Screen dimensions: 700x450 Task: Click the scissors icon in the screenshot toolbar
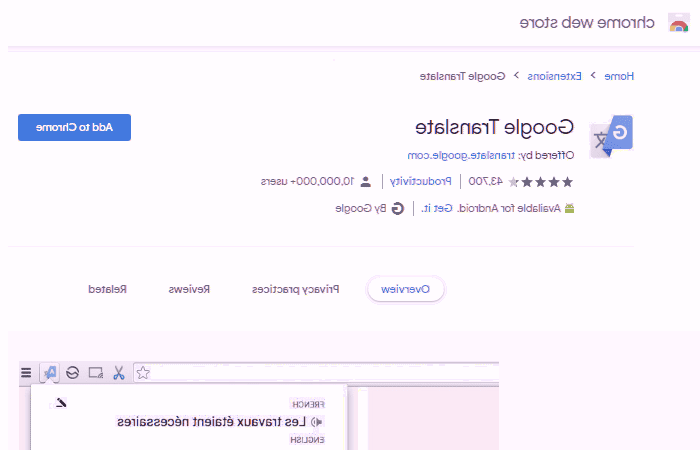pyautogui.click(x=118, y=373)
